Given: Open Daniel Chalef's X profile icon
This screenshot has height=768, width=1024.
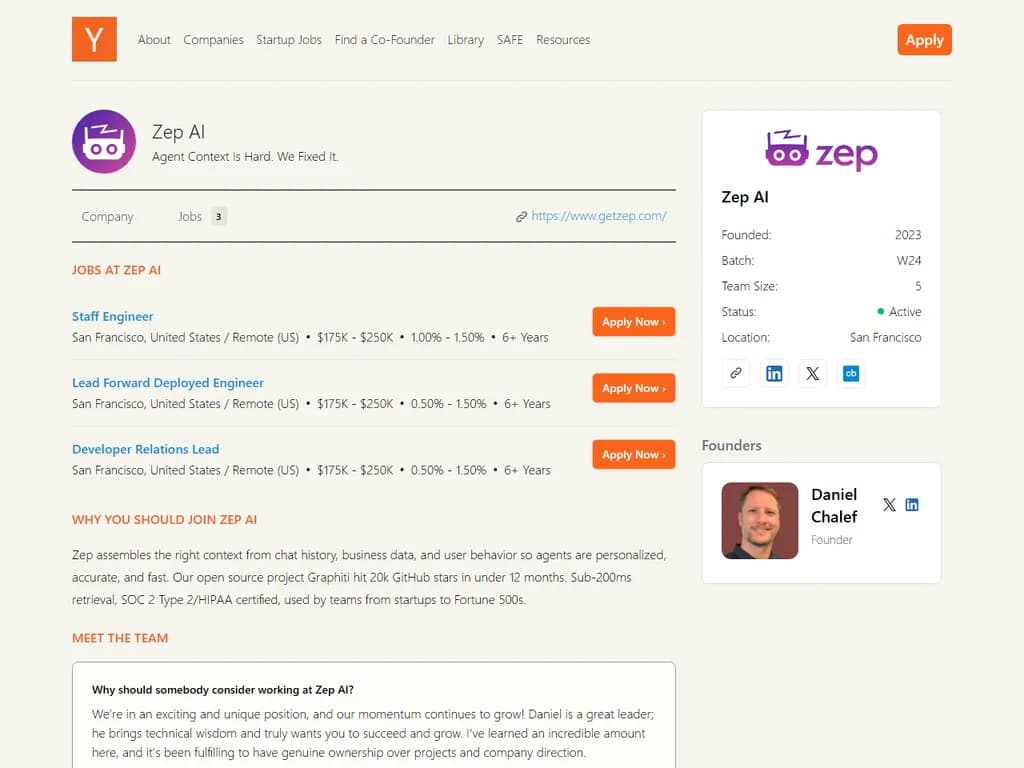Looking at the screenshot, I should coord(889,505).
